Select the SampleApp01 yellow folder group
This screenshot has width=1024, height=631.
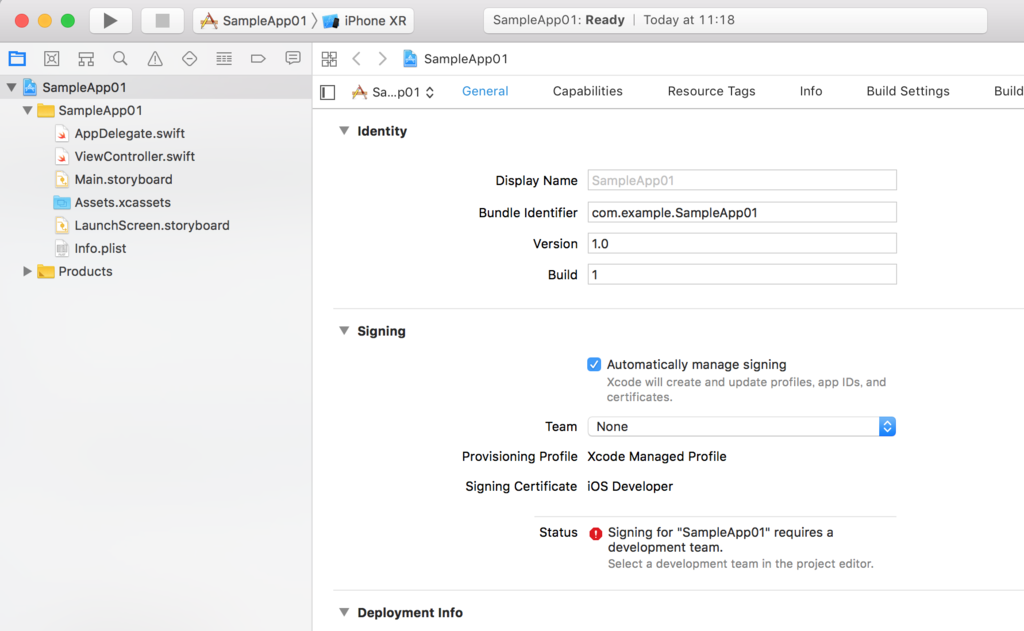100,110
